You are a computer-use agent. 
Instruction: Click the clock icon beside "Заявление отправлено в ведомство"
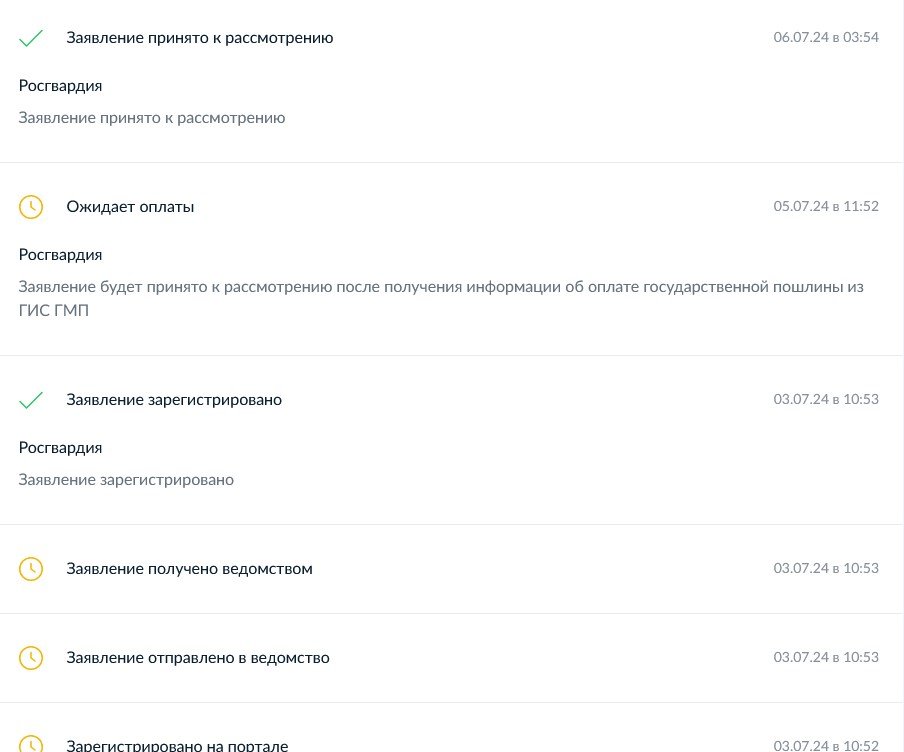point(31,658)
